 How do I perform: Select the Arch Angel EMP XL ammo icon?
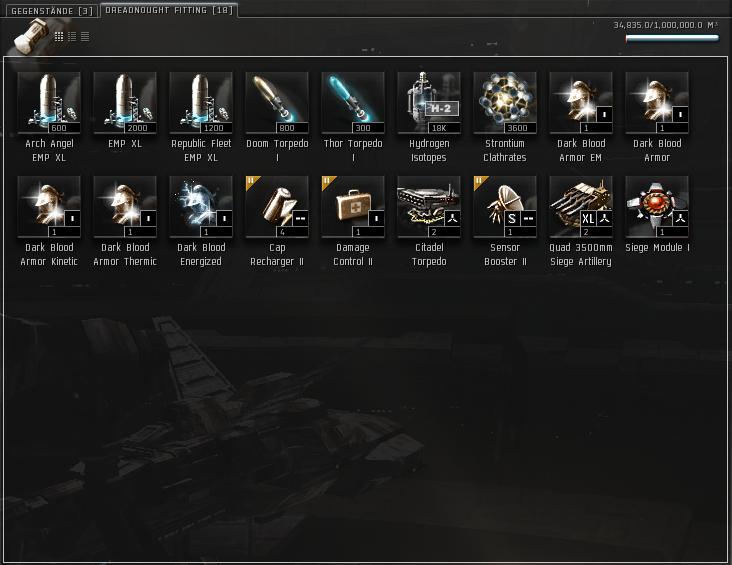coord(49,103)
